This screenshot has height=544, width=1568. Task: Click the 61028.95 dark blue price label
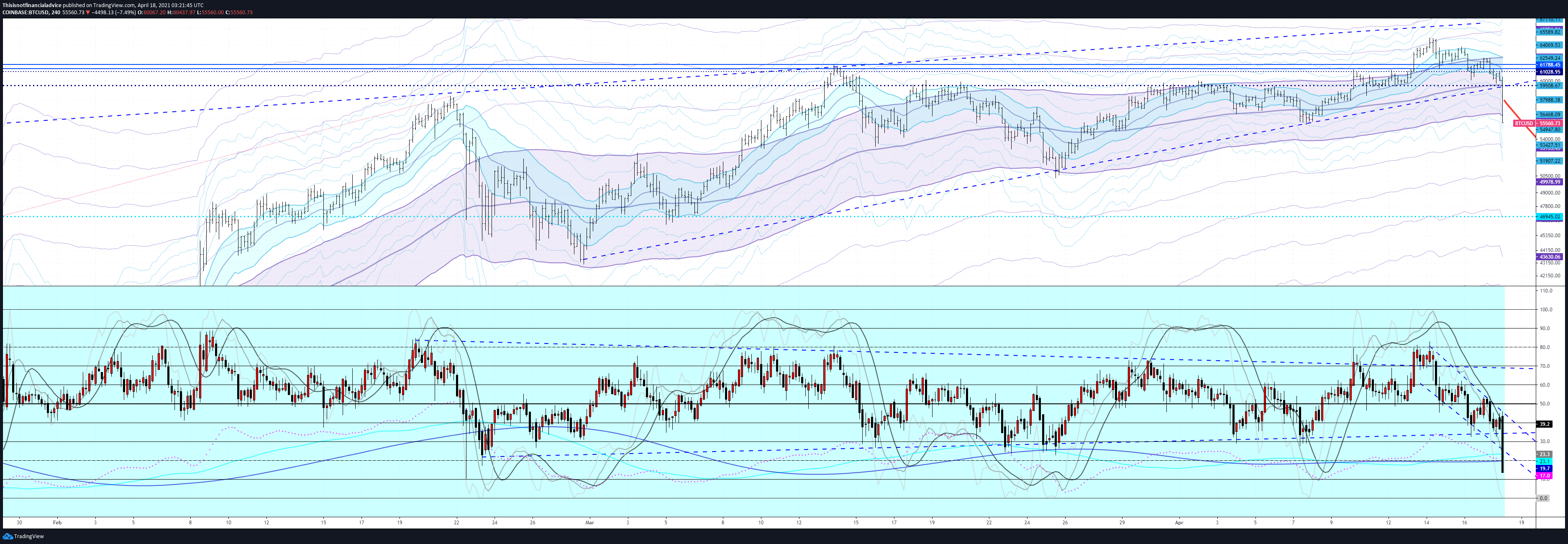point(1550,72)
